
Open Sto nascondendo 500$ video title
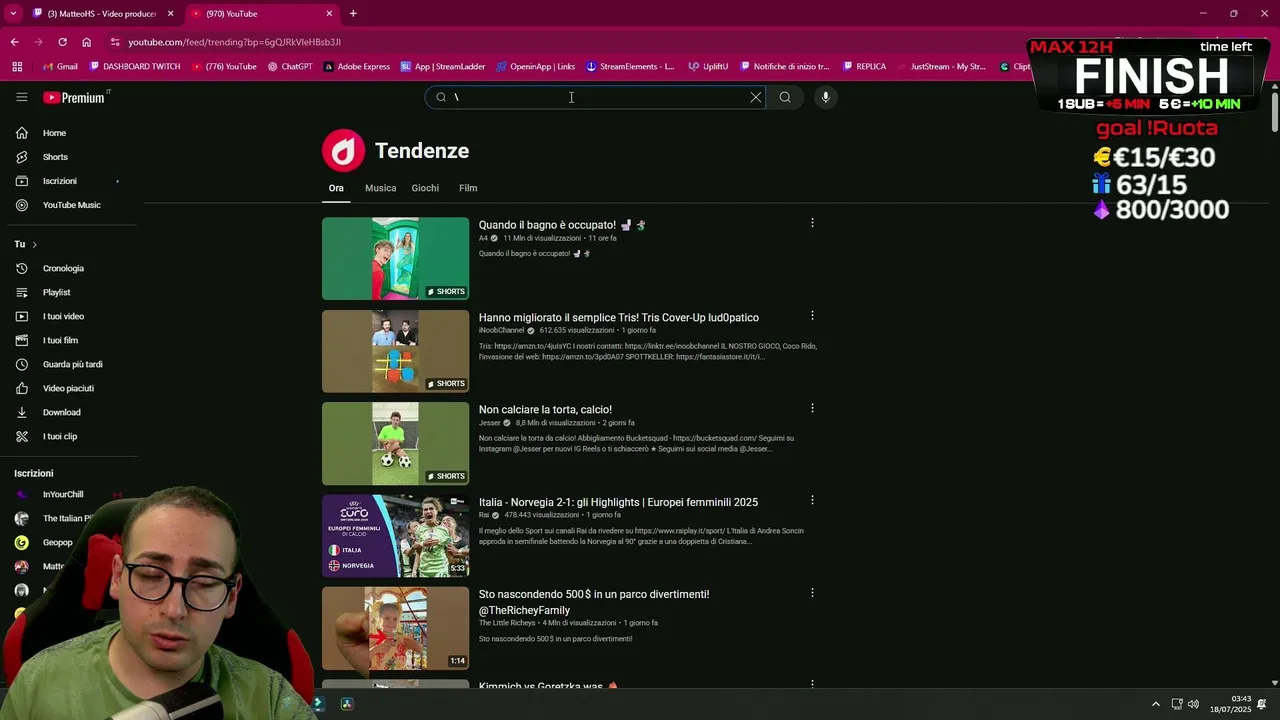(x=594, y=602)
